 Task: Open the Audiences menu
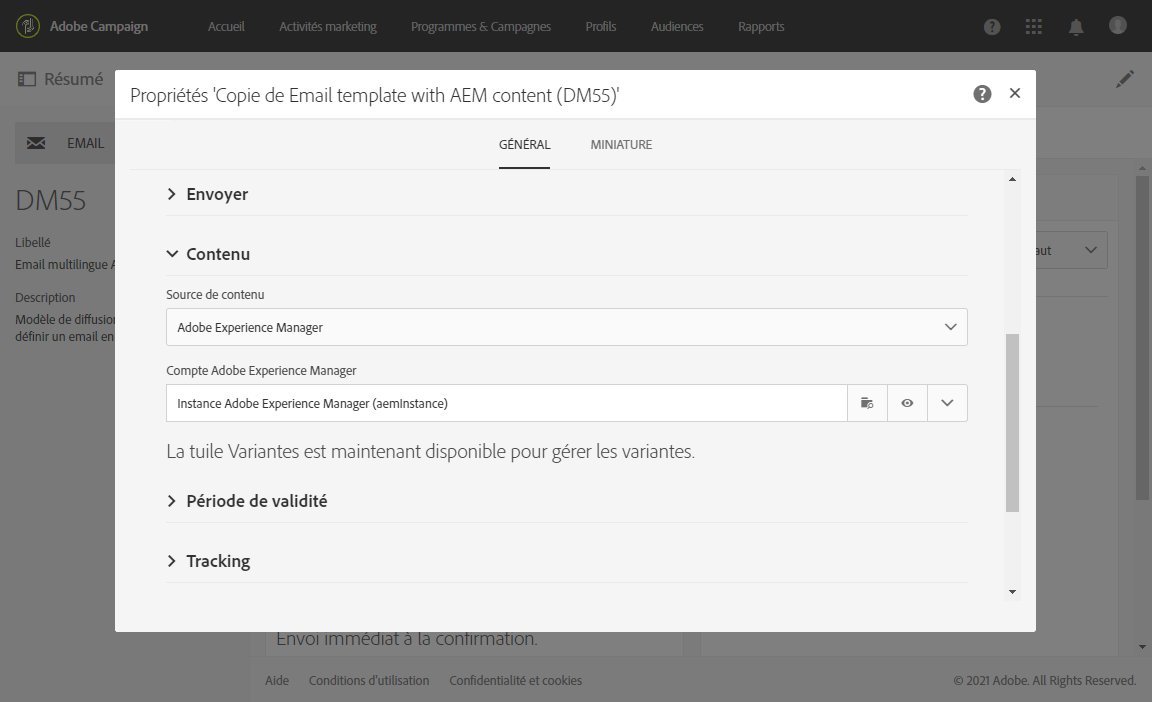pos(677,26)
